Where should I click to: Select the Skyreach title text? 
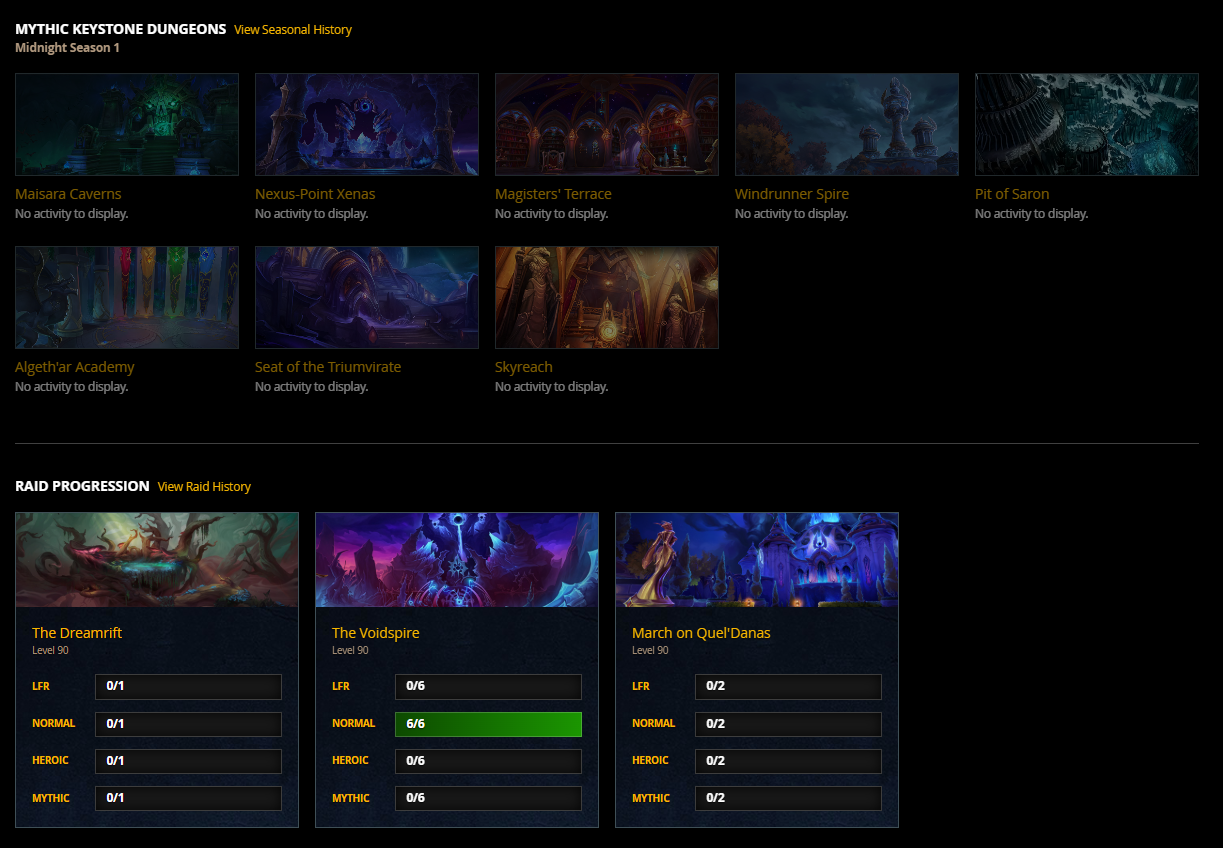click(x=524, y=367)
